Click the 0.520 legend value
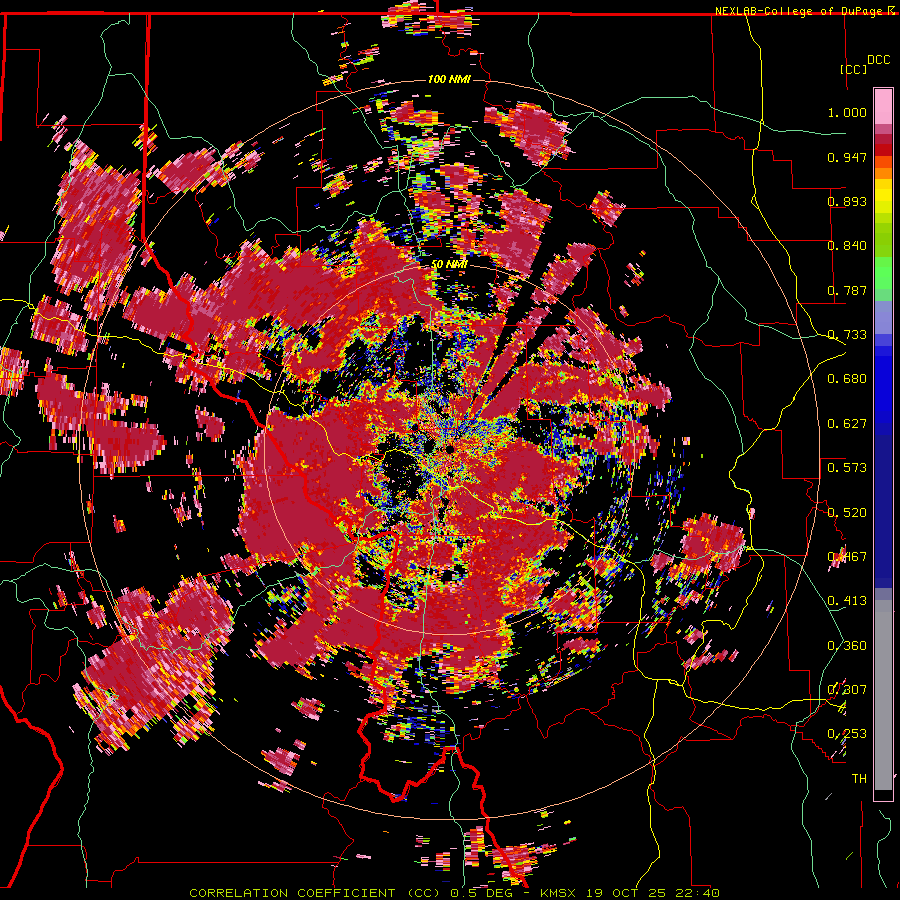The height and width of the screenshot is (900, 900). click(x=847, y=513)
